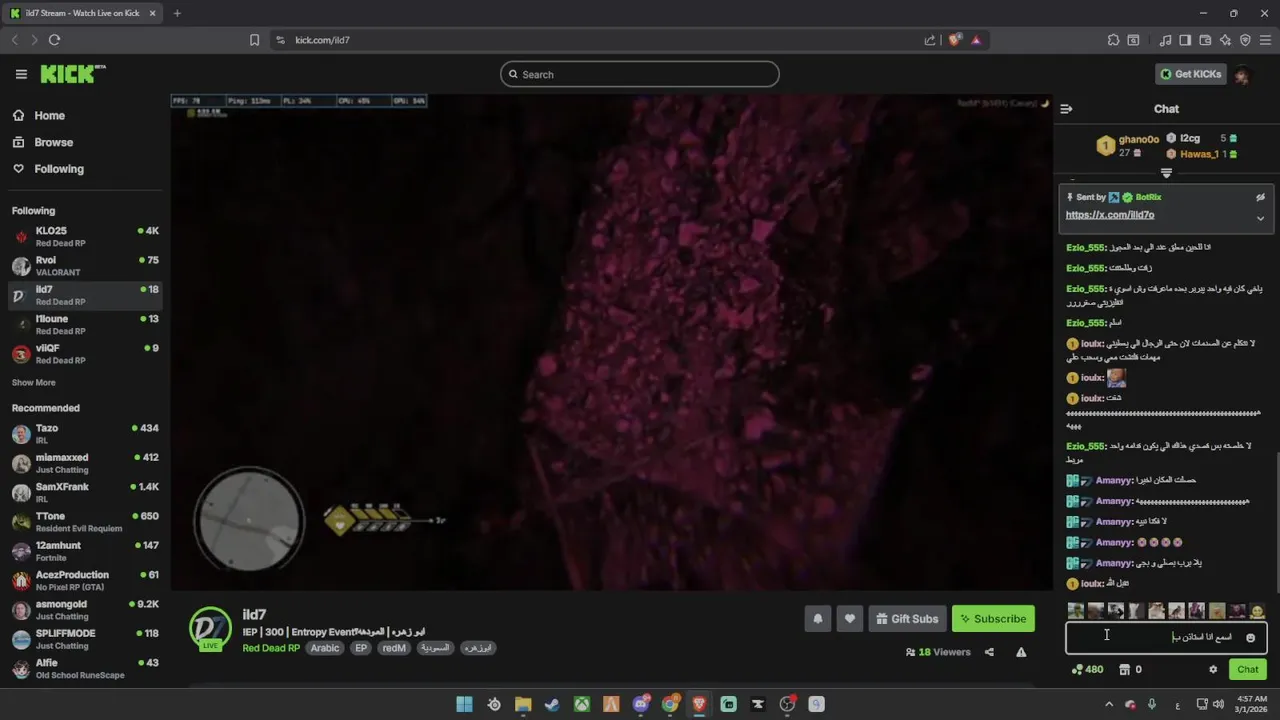1280x720 pixels.
Task: Follow channel with heart button
Action: coord(850,619)
